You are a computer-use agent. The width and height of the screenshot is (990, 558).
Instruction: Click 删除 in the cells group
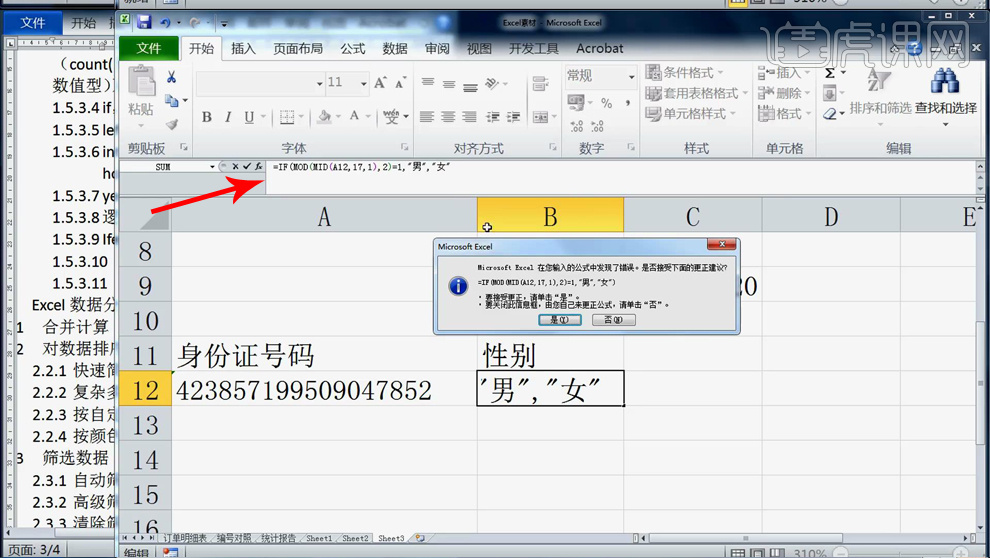[x=784, y=93]
